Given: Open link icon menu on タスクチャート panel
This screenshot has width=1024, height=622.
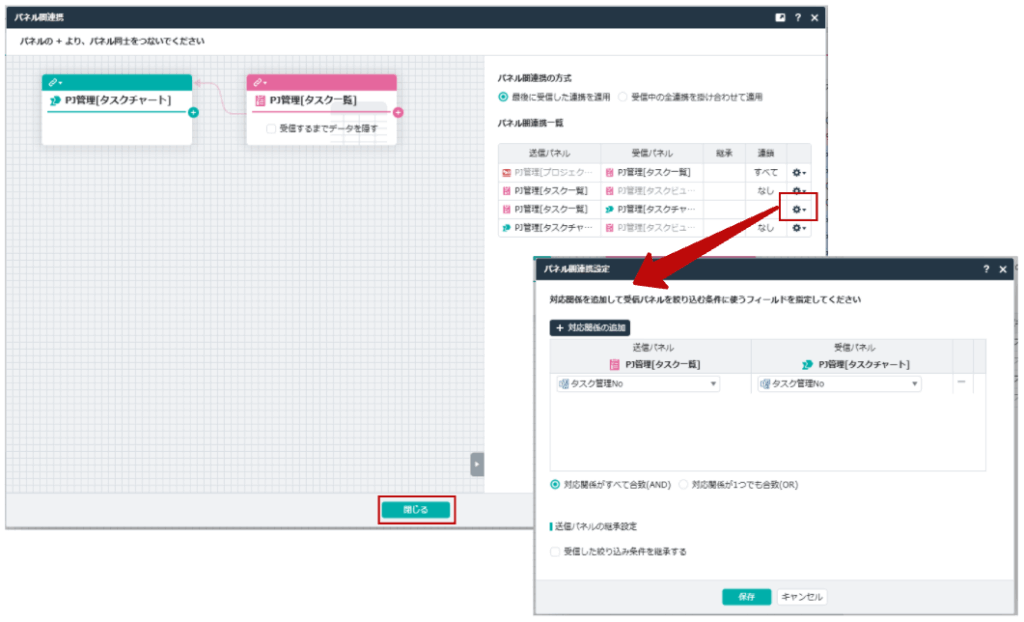Looking at the screenshot, I should tap(55, 82).
